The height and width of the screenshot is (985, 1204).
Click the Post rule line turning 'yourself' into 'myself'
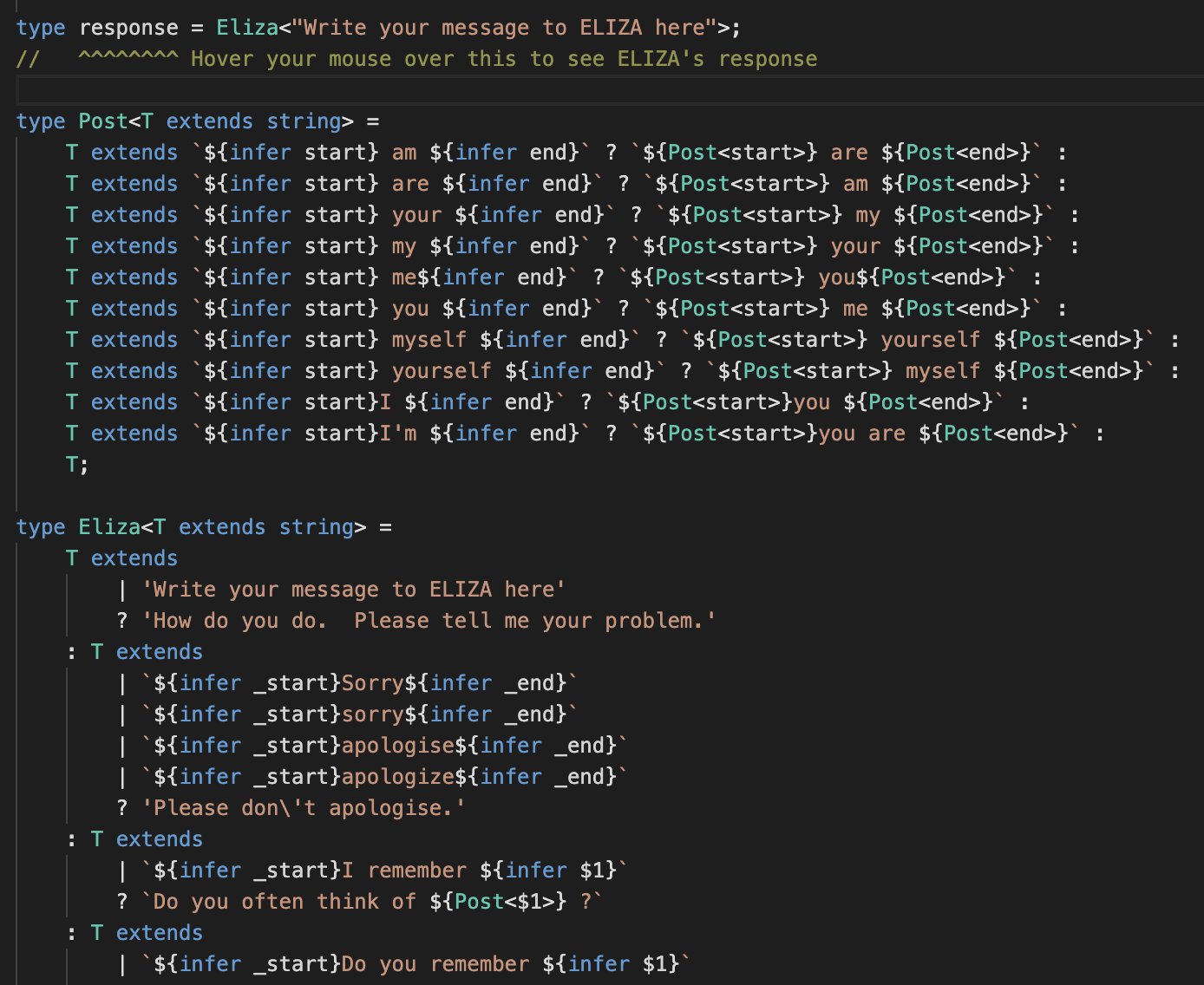pyautogui.click(x=623, y=371)
